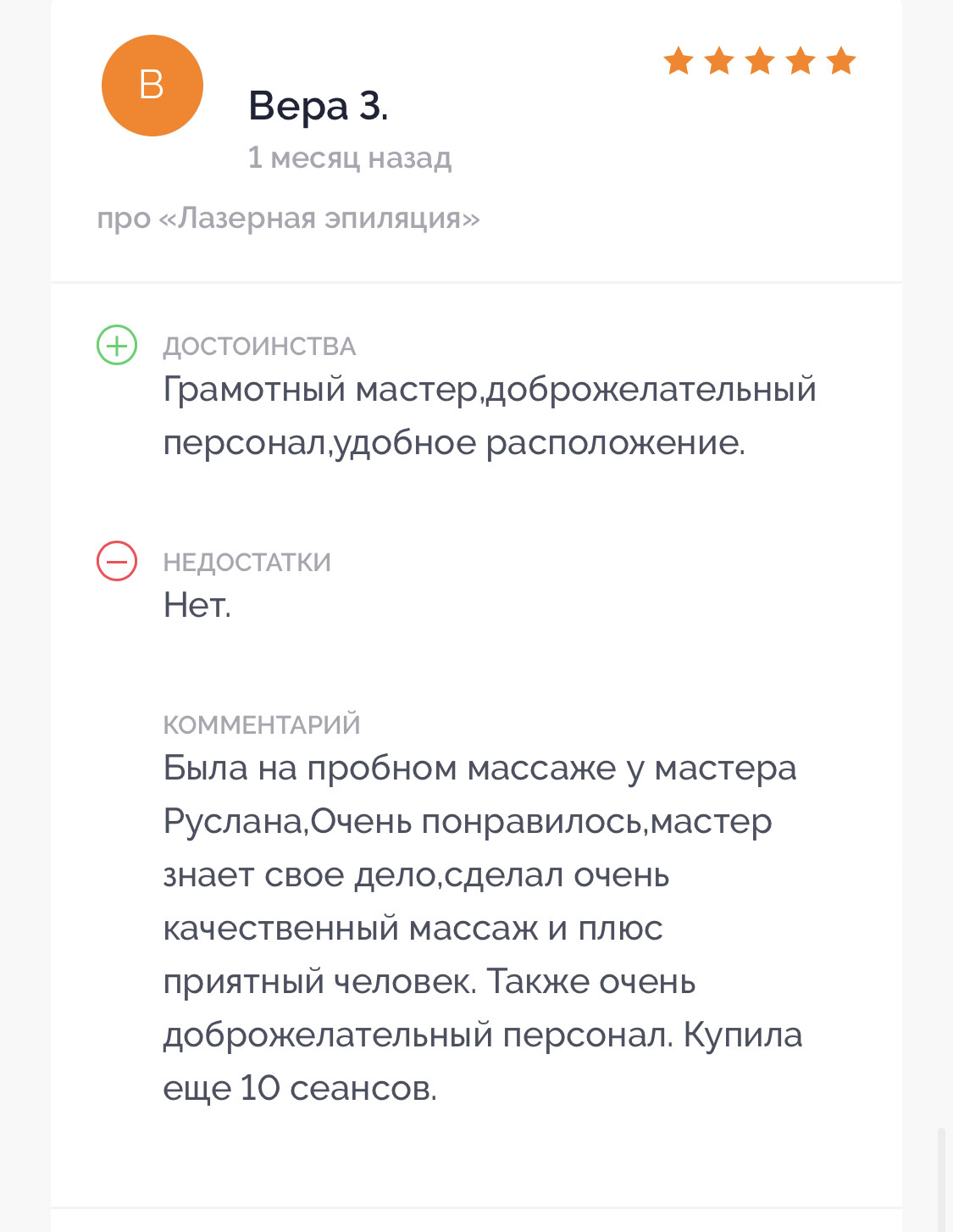Click the disadvantages text 'Нет.'
This screenshot has width=953, height=1232.
coord(197,605)
